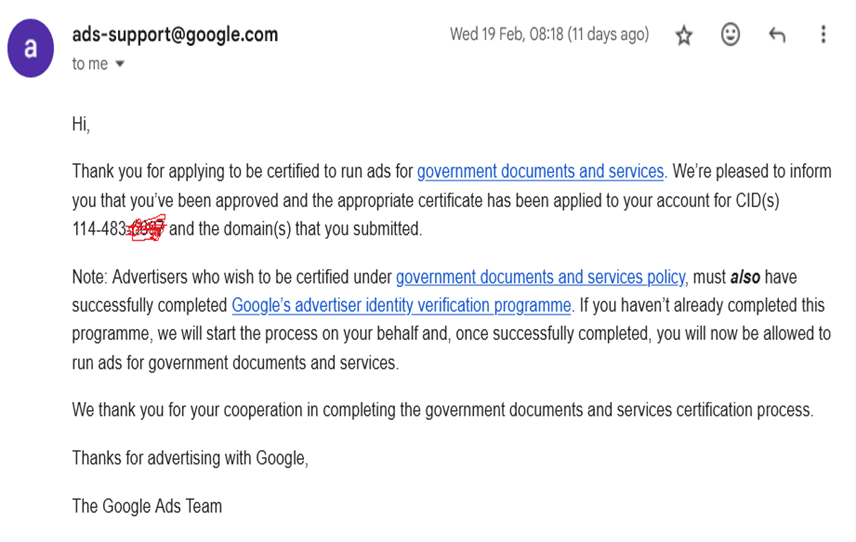Star this email from ads-support

pyautogui.click(x=684, y=36)
